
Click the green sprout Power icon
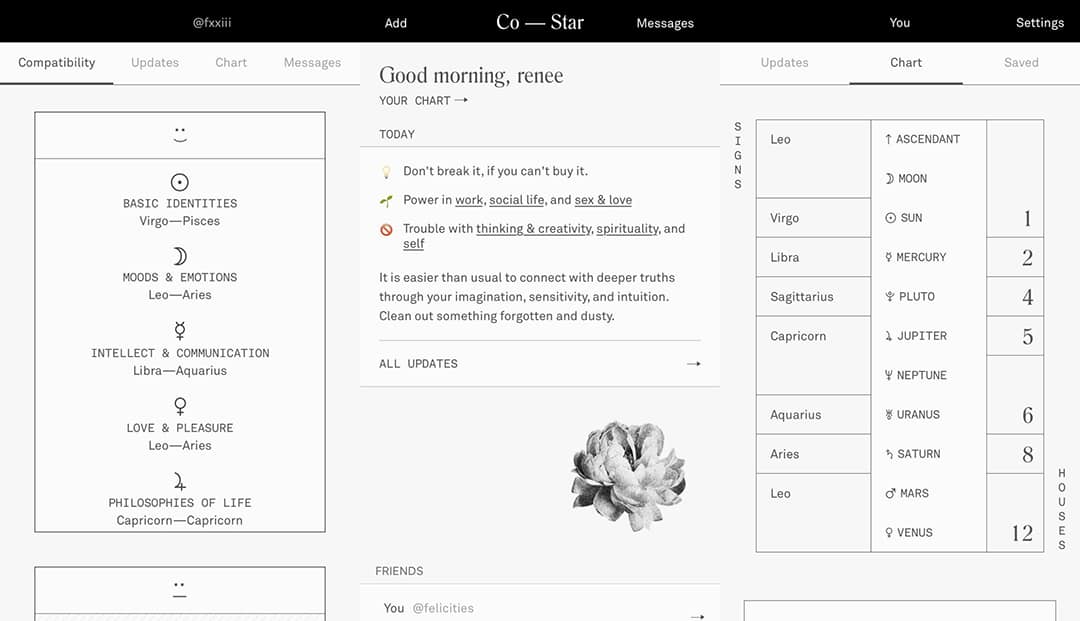(x=386, y=201)
